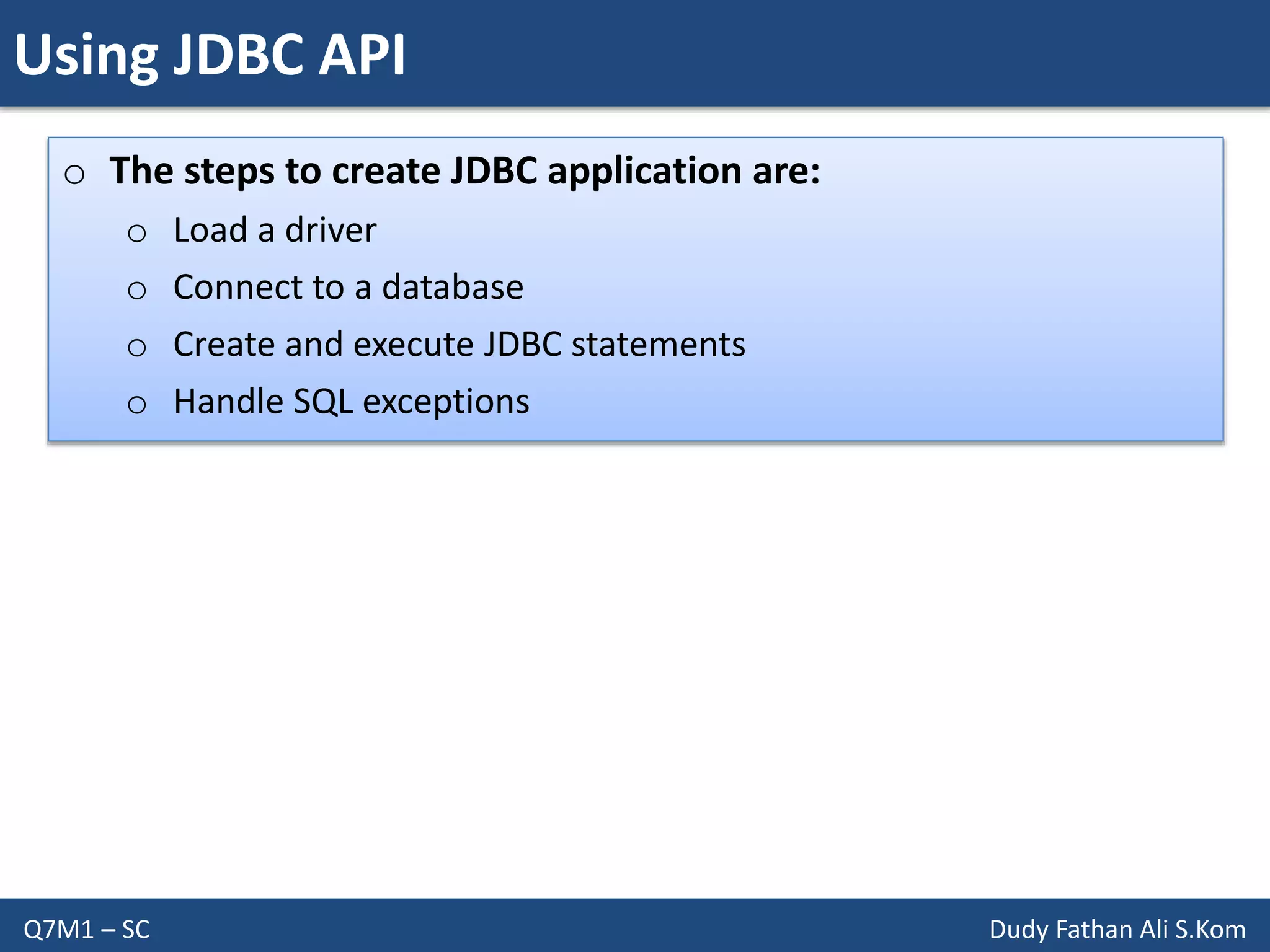
Task: Click the 'Dudy Fathan Ali S.Kom' author footer
Action: tap(1117, 929)
